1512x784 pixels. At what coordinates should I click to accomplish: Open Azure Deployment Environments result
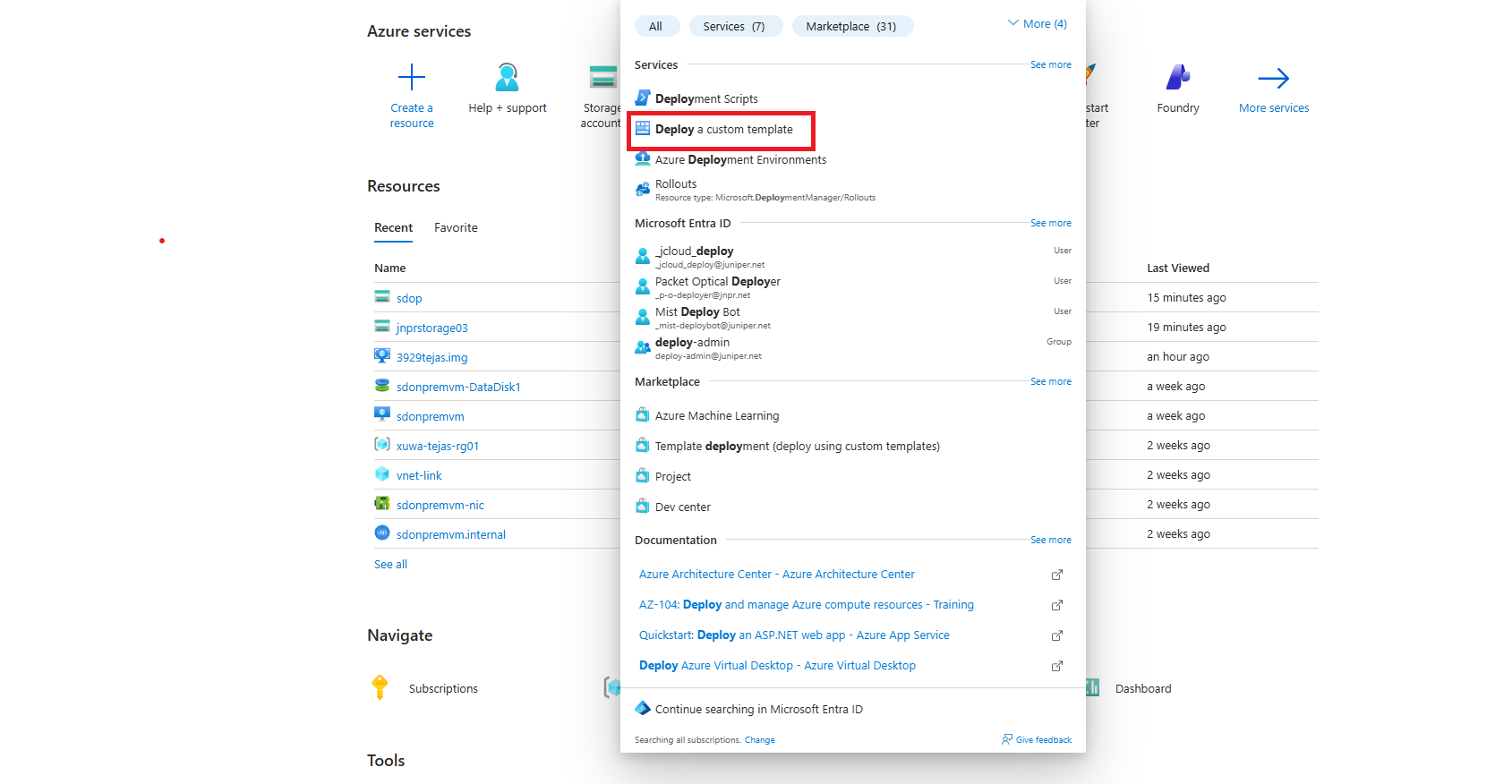point(741,159)
